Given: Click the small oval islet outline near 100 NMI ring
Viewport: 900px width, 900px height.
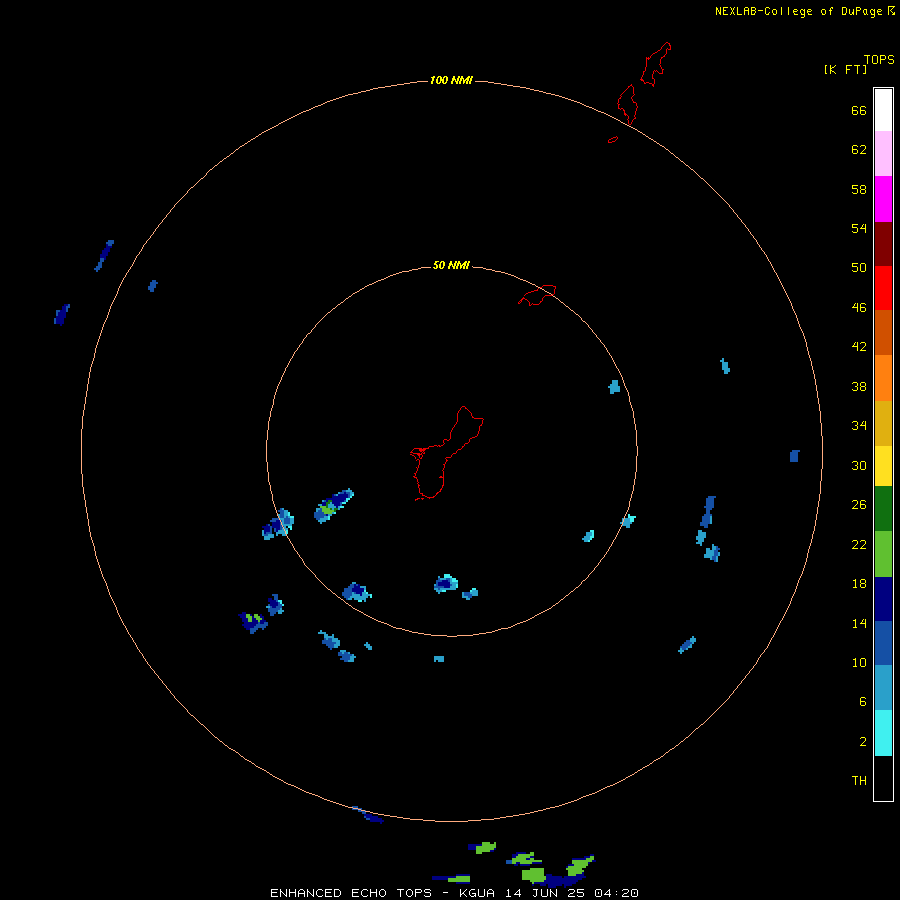Looking at the screenshot, I should click(613, 139).
